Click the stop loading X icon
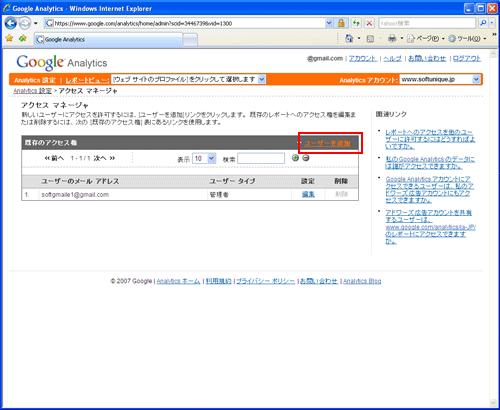 tap(369, 23)
